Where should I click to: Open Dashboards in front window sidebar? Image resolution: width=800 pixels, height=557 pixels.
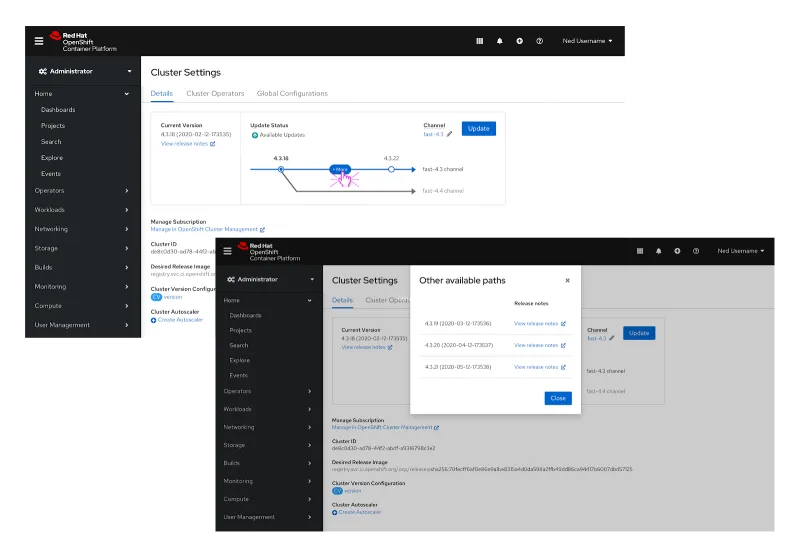coord(245,315)
